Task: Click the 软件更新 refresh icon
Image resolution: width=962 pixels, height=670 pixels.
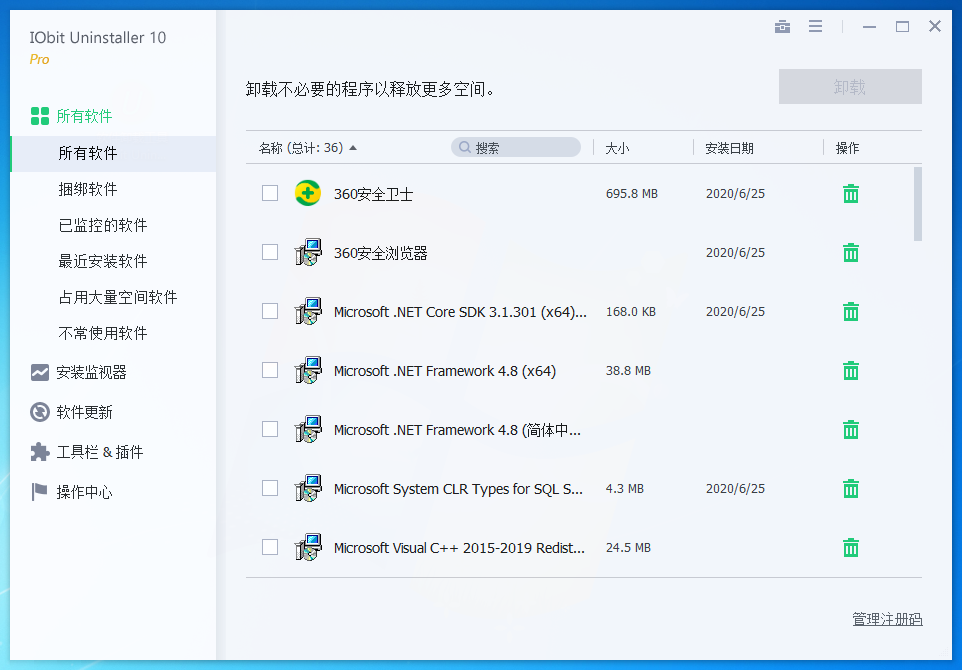Action: [x=40, y=412]
